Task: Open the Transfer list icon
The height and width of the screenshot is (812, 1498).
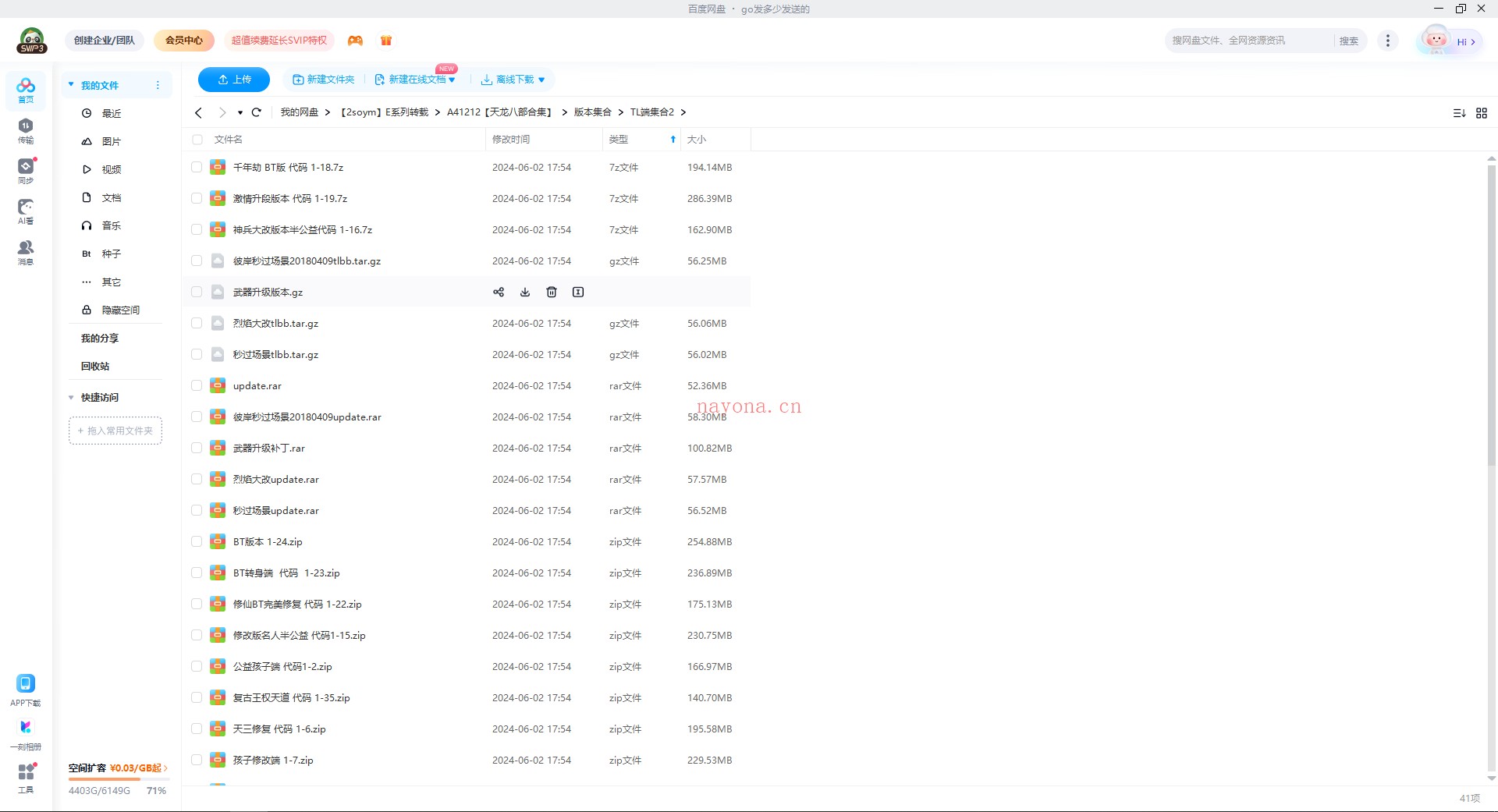Action: pos(26,130)
